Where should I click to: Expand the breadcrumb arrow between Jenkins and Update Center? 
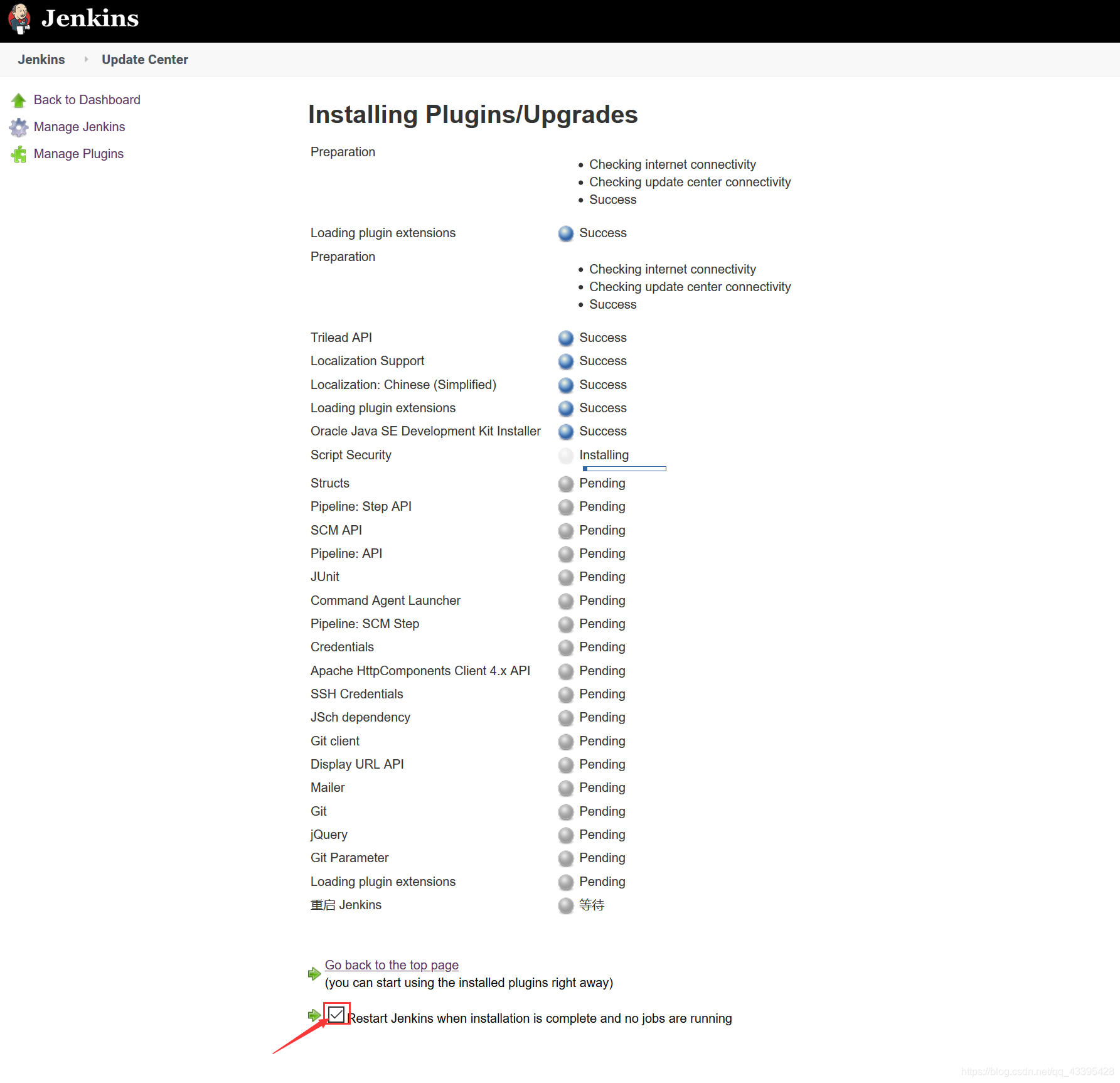tap(86, 59)
